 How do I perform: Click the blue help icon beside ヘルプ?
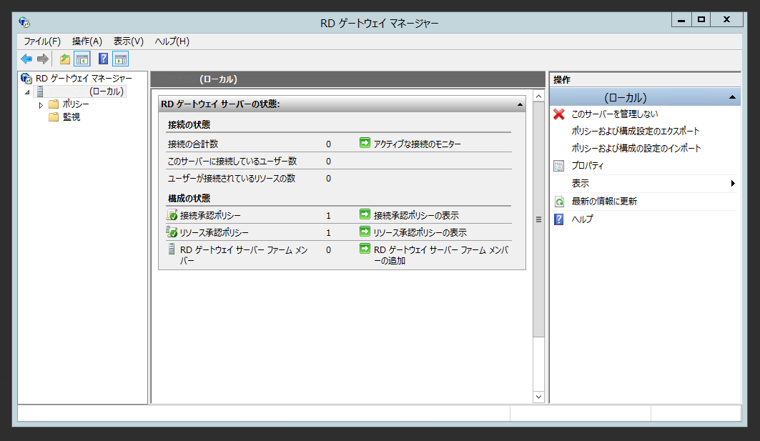(x=559, y=219)
